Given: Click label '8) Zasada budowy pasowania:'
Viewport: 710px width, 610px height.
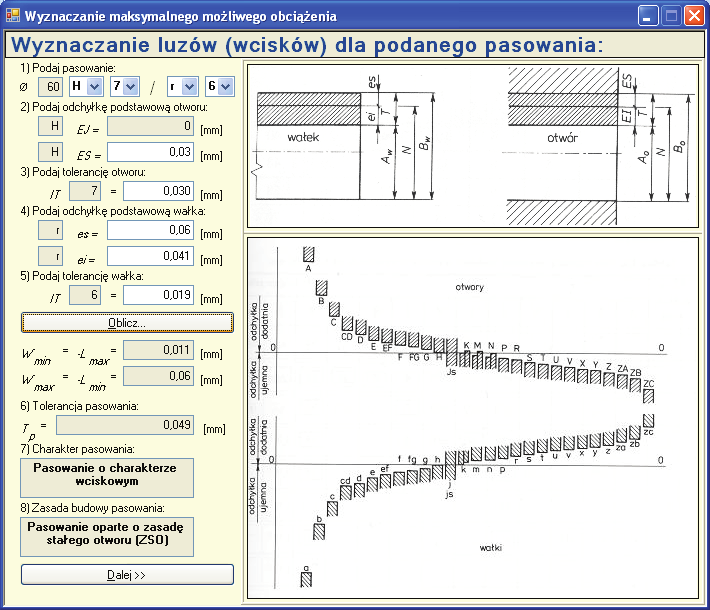Looking at the screenshot, I should (92, 508).
